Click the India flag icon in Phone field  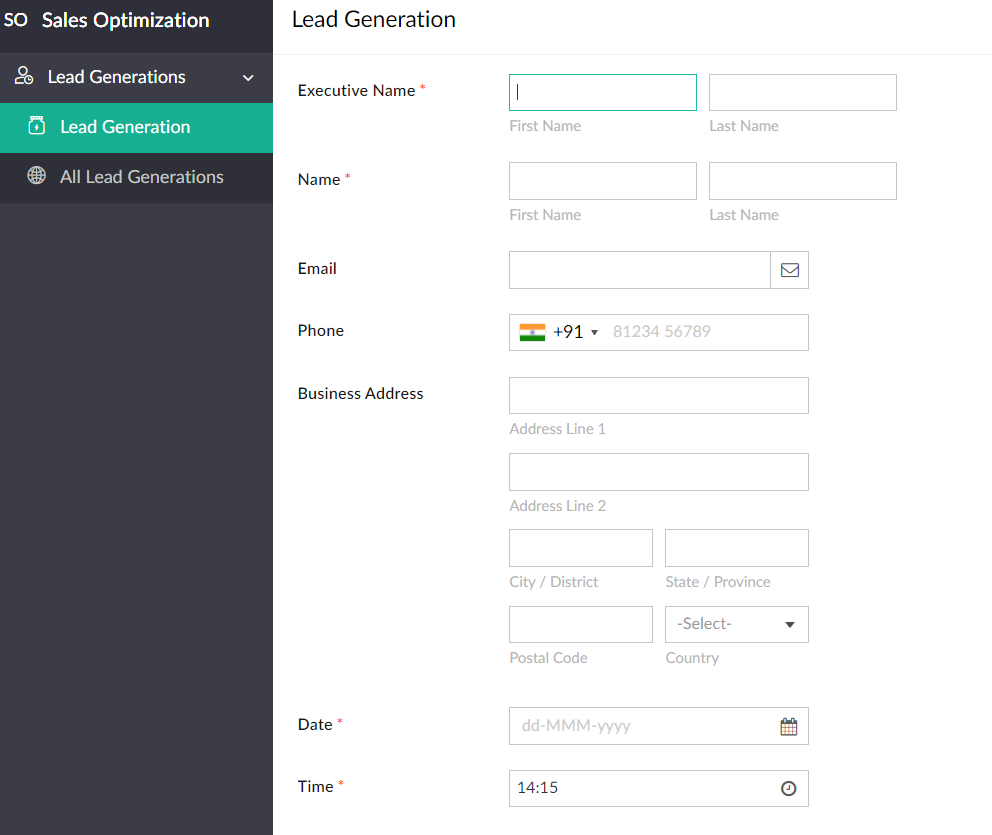[532, 332]
